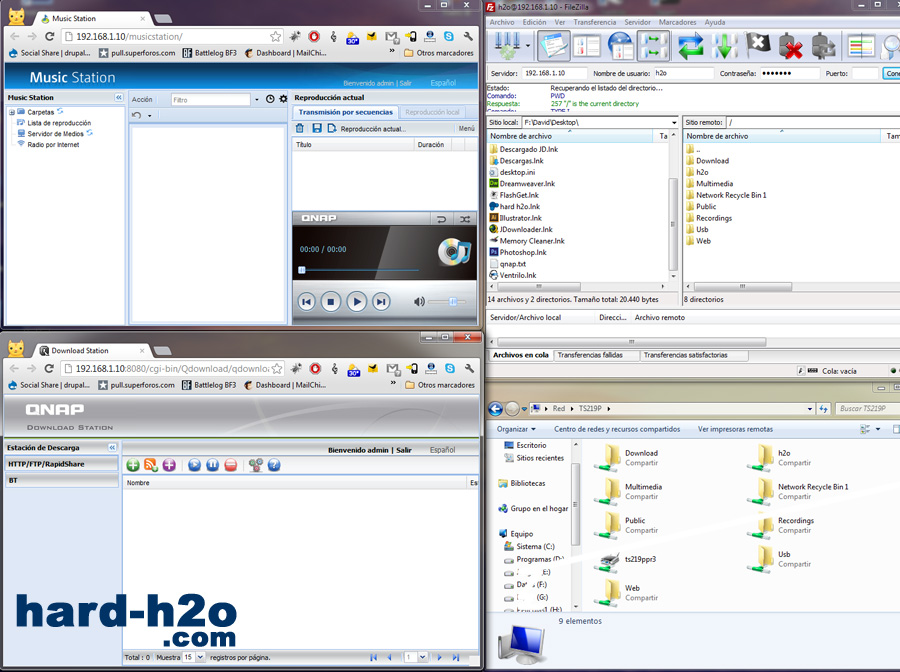Click FileZilla cancel operation flag icon

757,45
